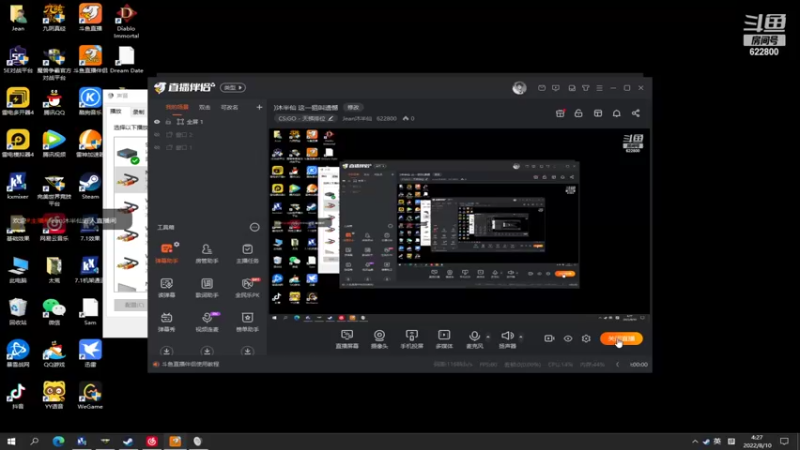Open the notification bell icon

click(x=616, y=113)
